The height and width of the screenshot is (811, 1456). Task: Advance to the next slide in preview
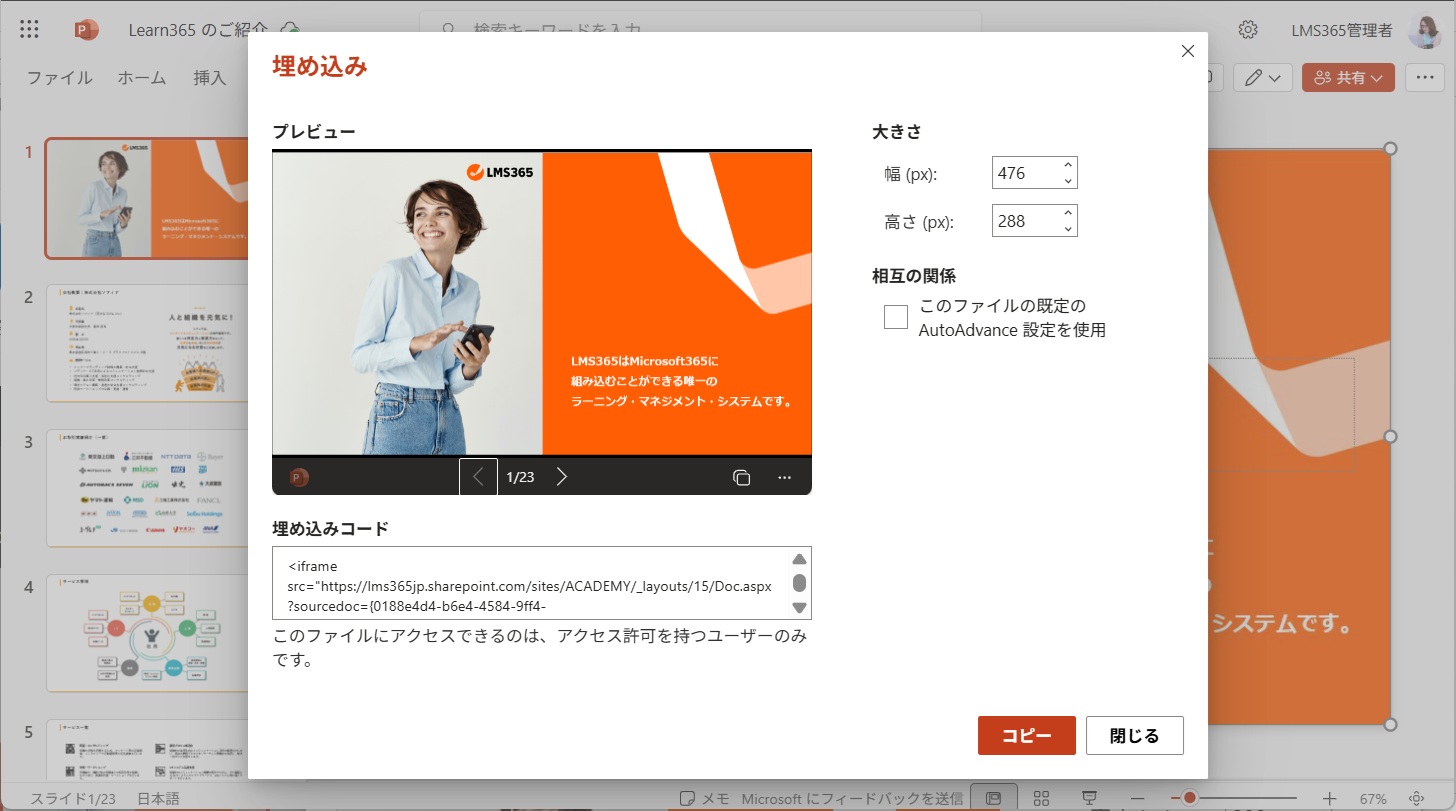click(562, 477)
